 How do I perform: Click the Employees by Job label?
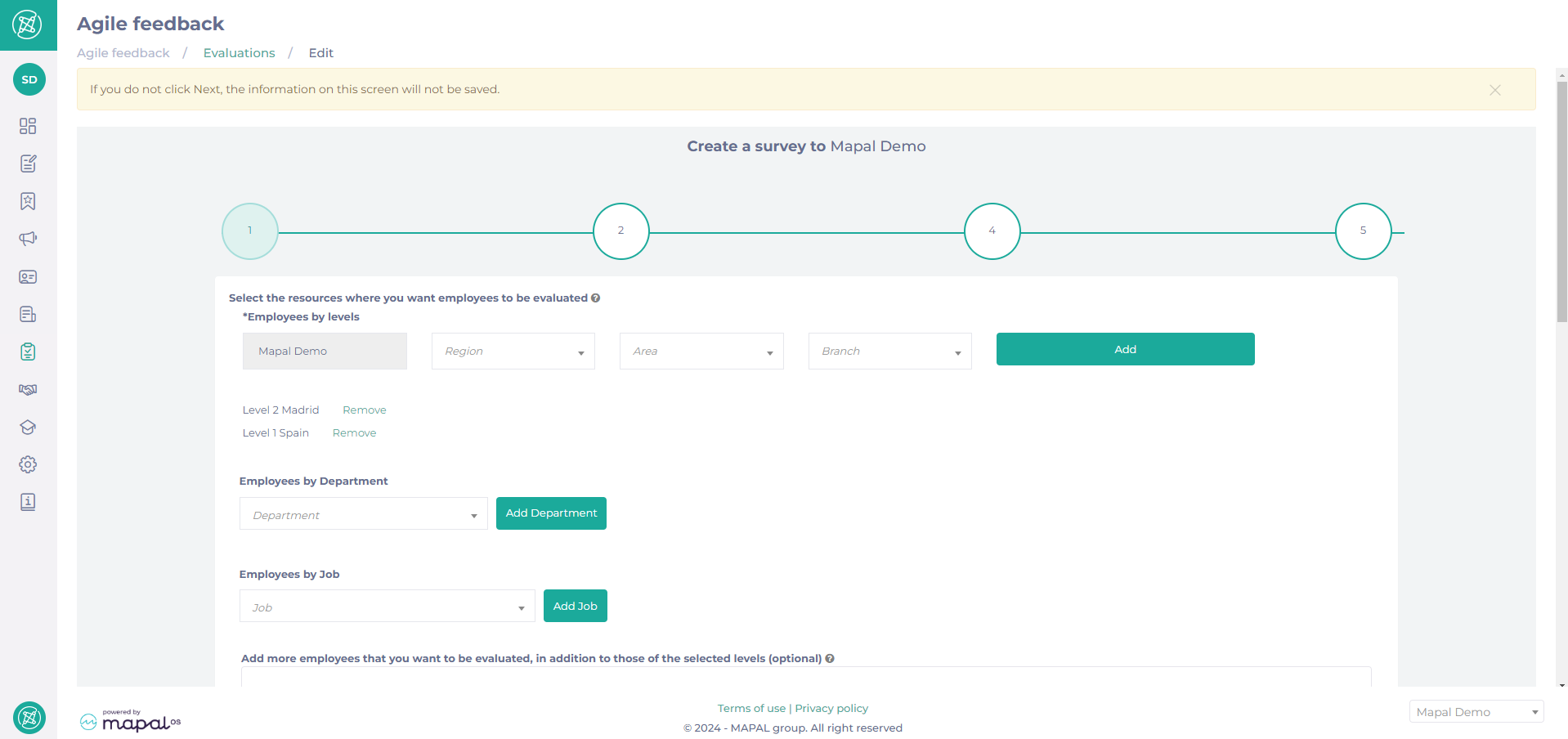click(289, 575)
